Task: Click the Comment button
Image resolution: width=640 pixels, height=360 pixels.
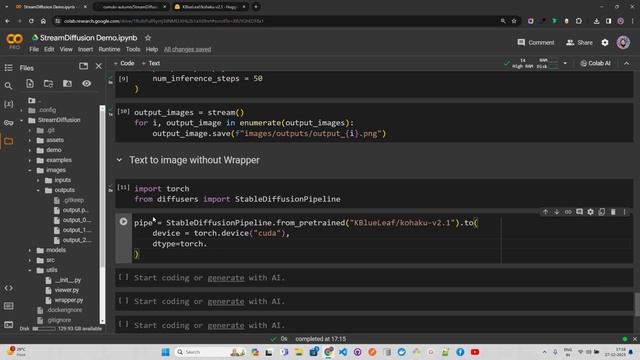Action: 536,42
